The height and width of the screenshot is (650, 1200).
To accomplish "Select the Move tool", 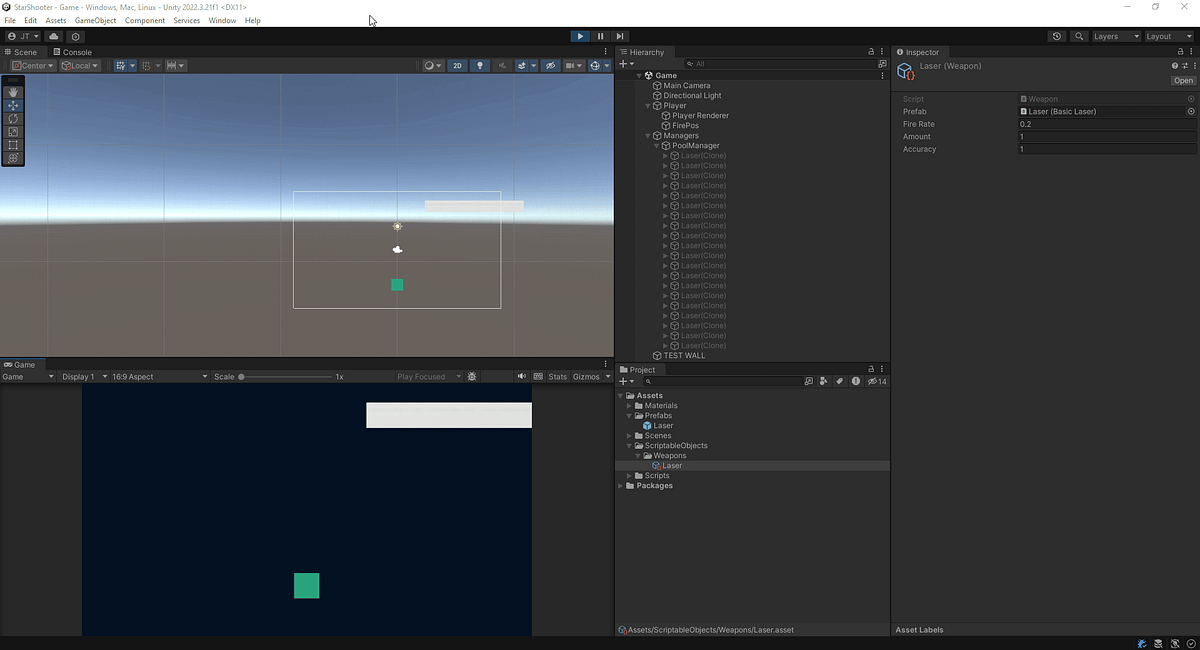I will click(x=13, y=105).
